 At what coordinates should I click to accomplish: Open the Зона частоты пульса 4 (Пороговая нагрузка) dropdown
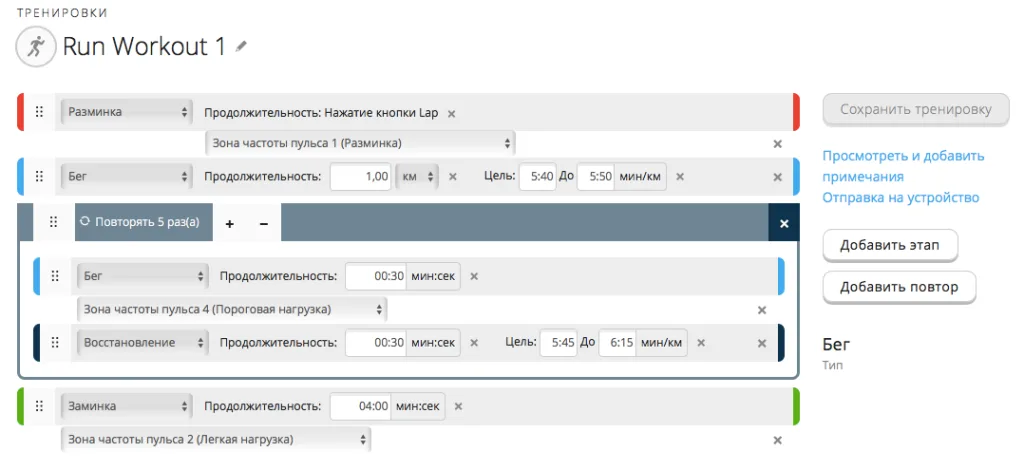point(232,309)
